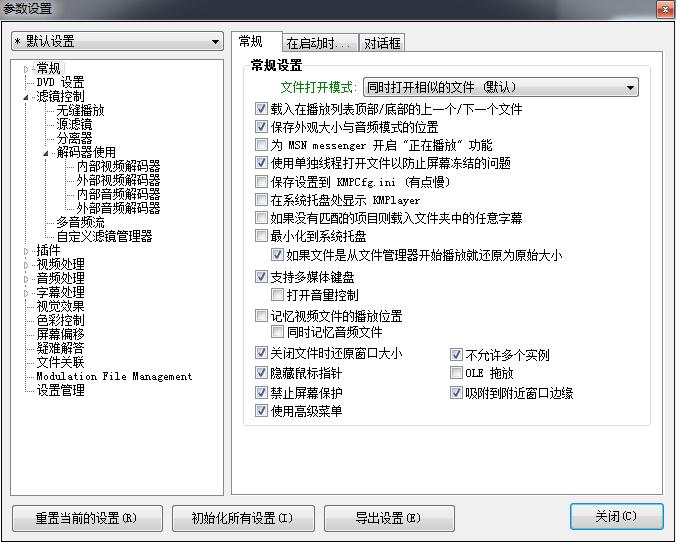Expand the 字幕处理 tree node
The width and height of the screenshot is (676, 543).
[x=26, y=293]
